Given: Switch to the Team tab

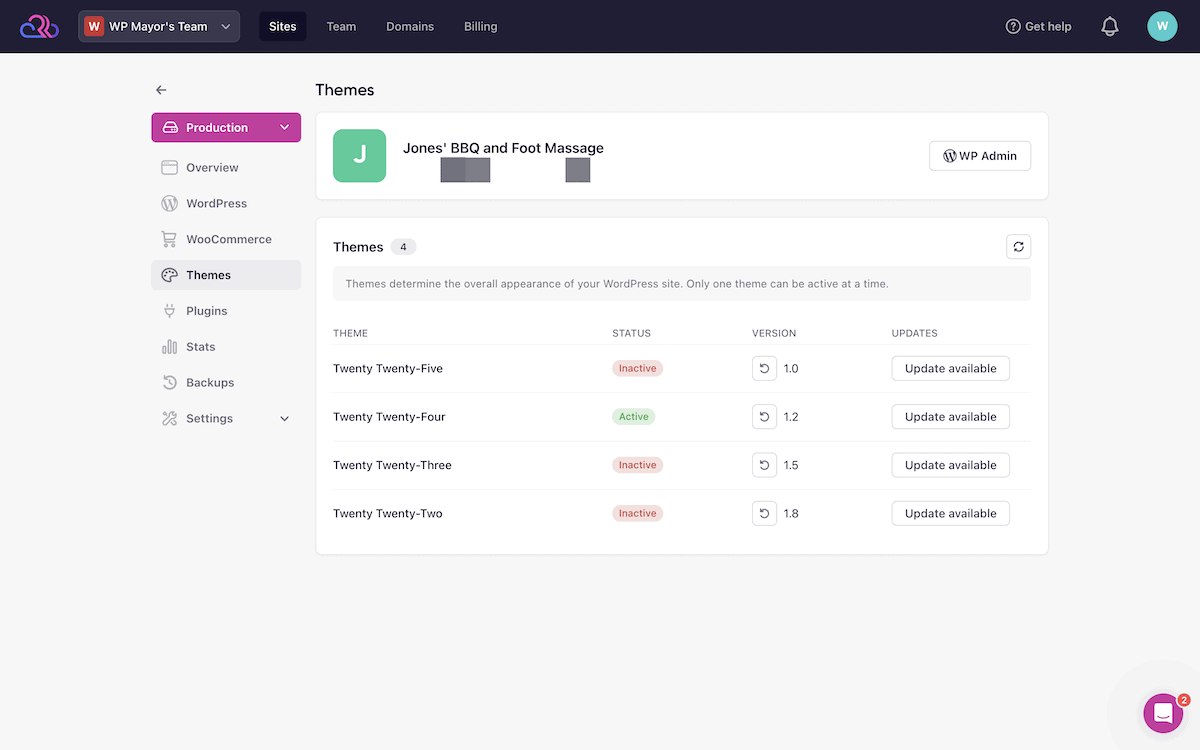Looking at the screenshot, I should (x=341, y=26).
